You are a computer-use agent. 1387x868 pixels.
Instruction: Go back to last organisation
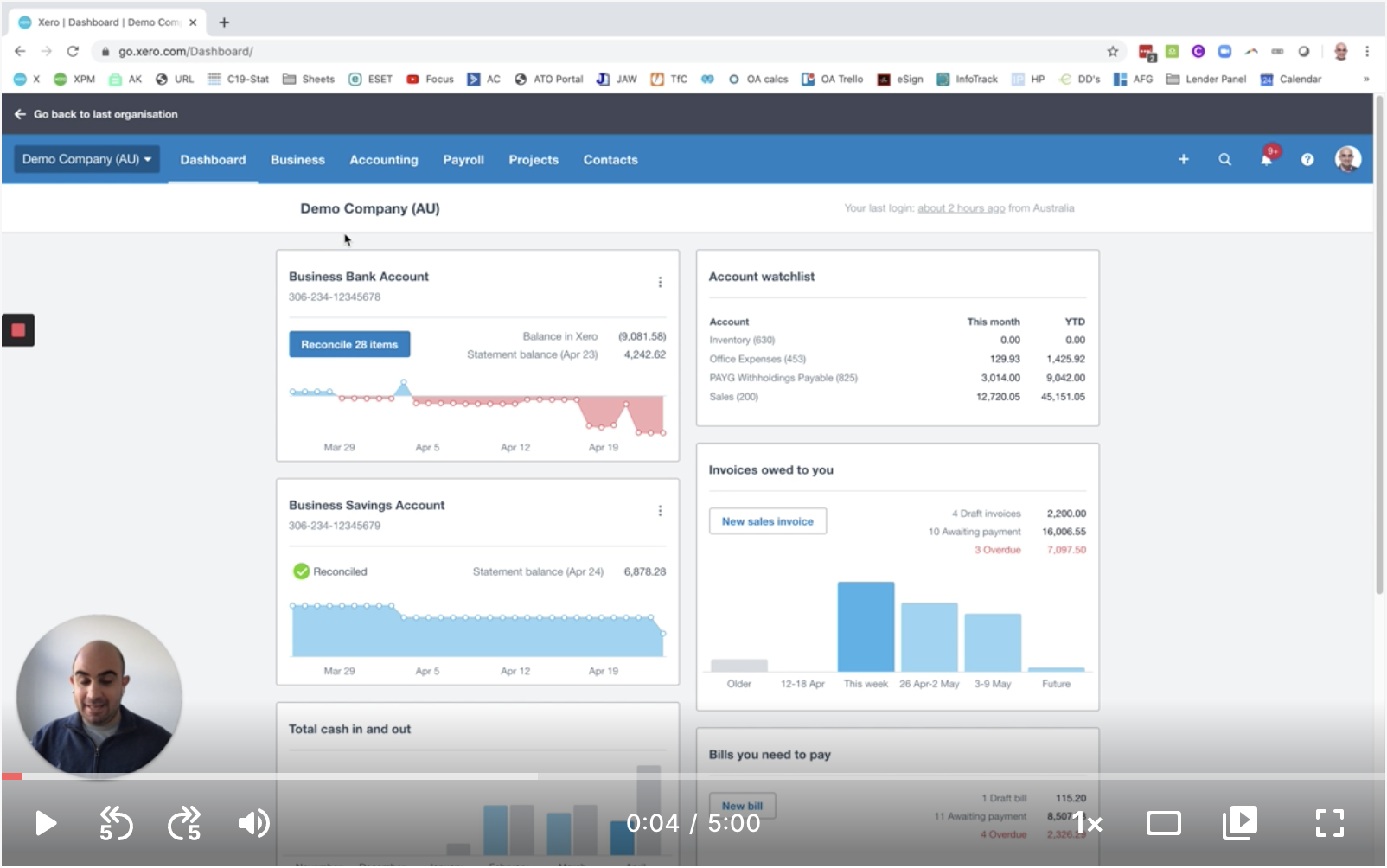click(x=96, y=114)
